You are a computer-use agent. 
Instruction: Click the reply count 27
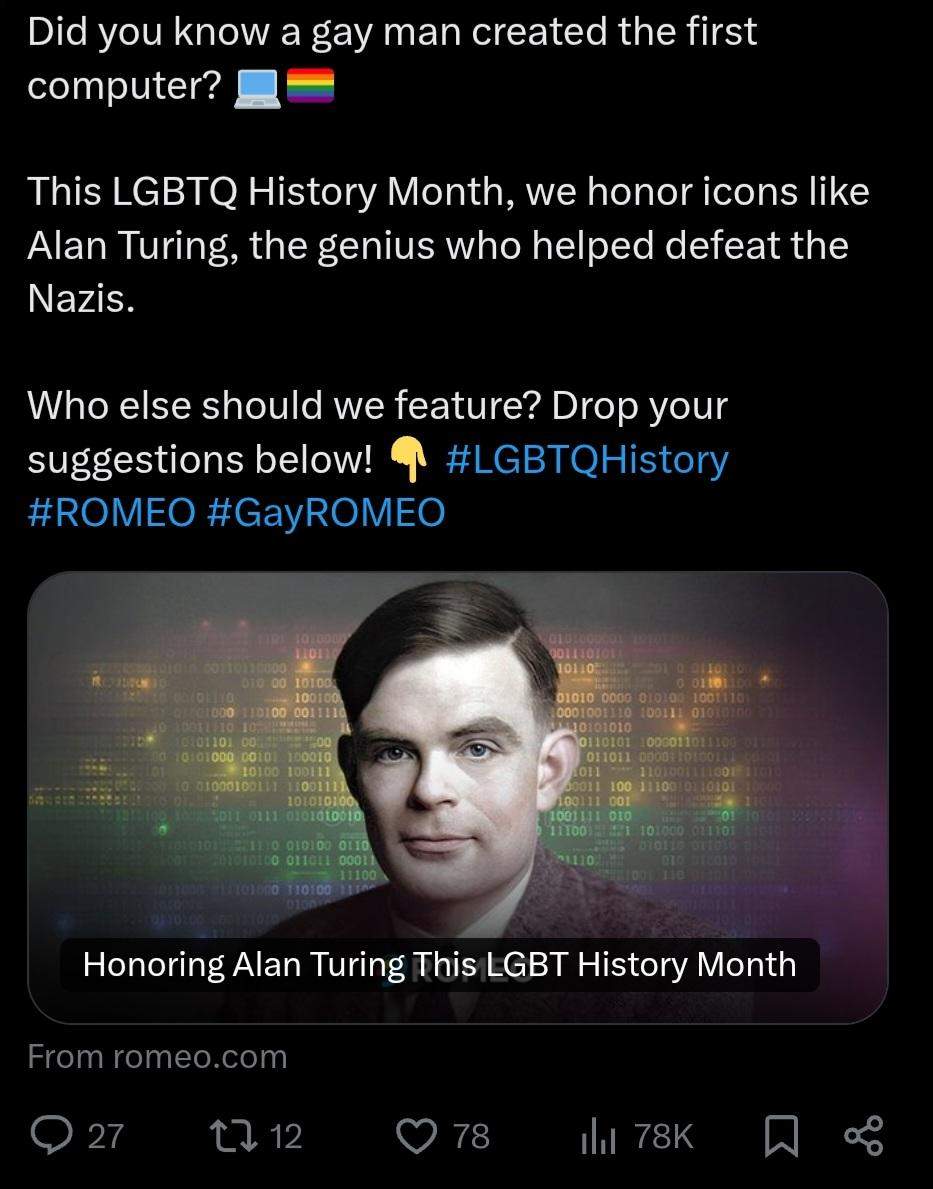(x=106, y=1135)
